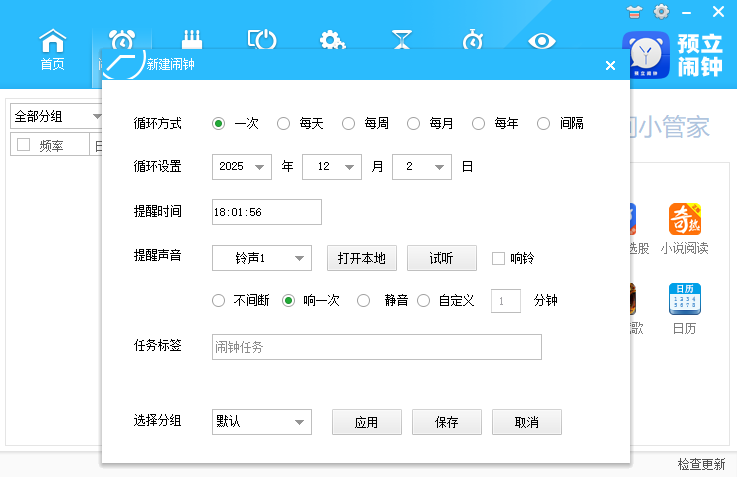Viewport: 737px width, 477px height.
Task: Select the 每天 repeat option
Action: [284, 124]
